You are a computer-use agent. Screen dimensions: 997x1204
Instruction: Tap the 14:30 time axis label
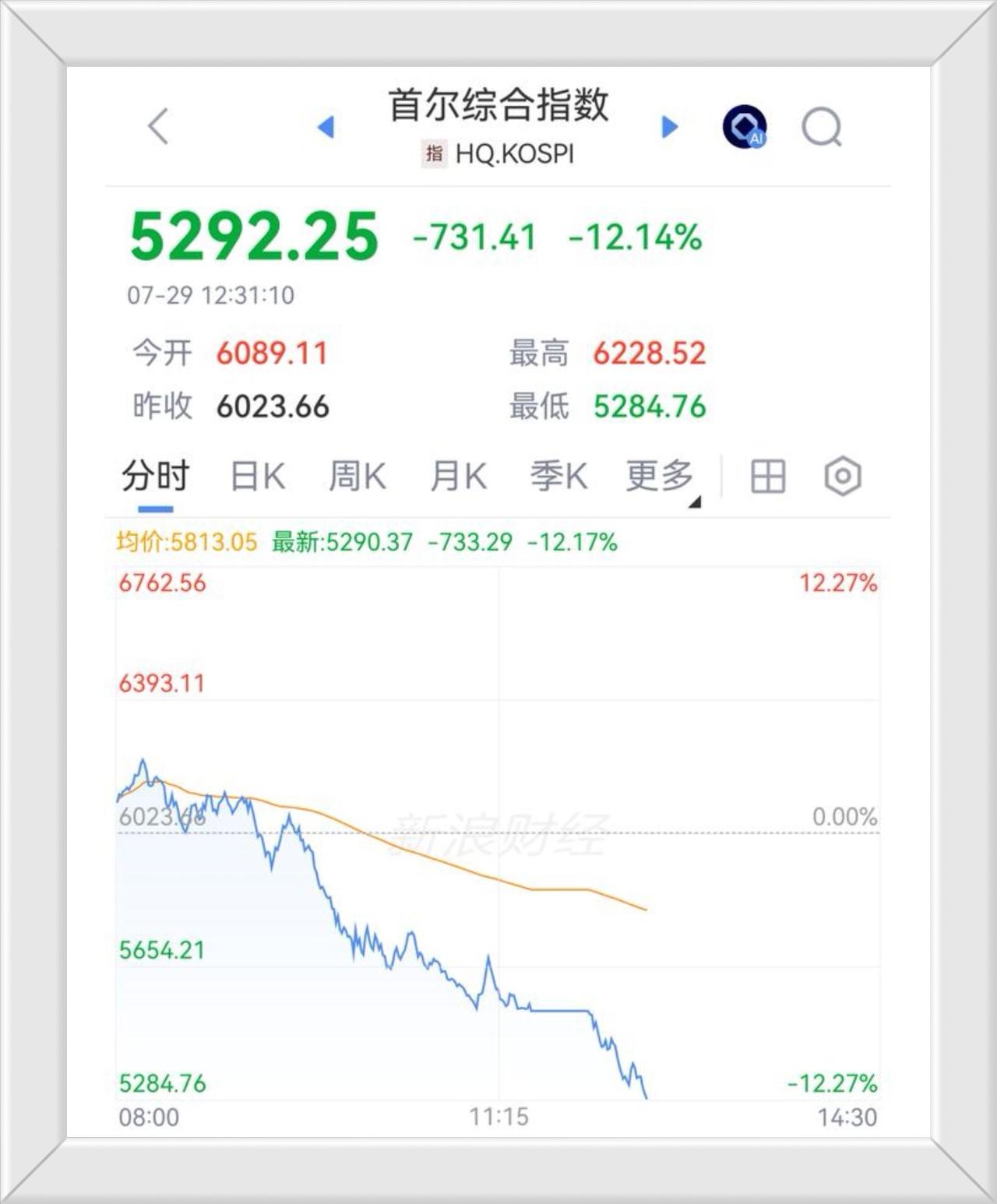pos(847,1117)
